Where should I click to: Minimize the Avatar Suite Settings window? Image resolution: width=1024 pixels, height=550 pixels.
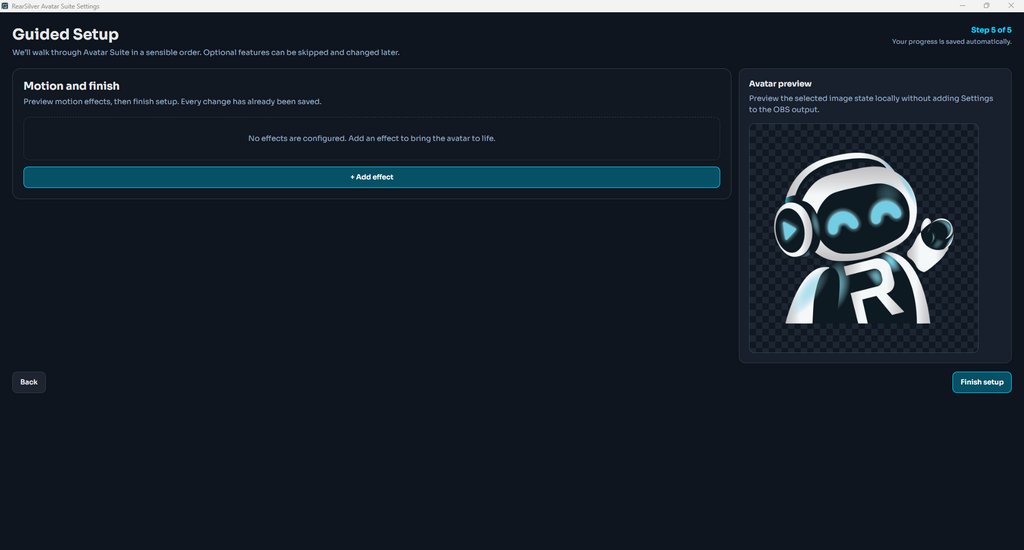click(x=962, y=6)
